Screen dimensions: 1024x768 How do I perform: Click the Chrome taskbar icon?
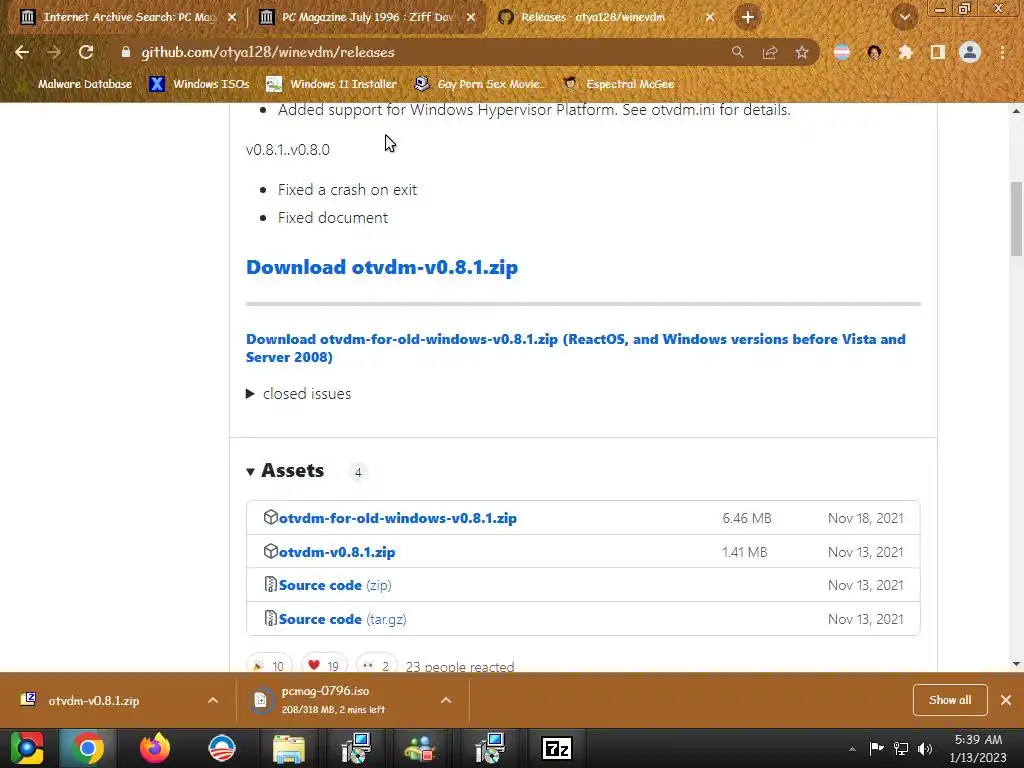click(x=88, y=748)
